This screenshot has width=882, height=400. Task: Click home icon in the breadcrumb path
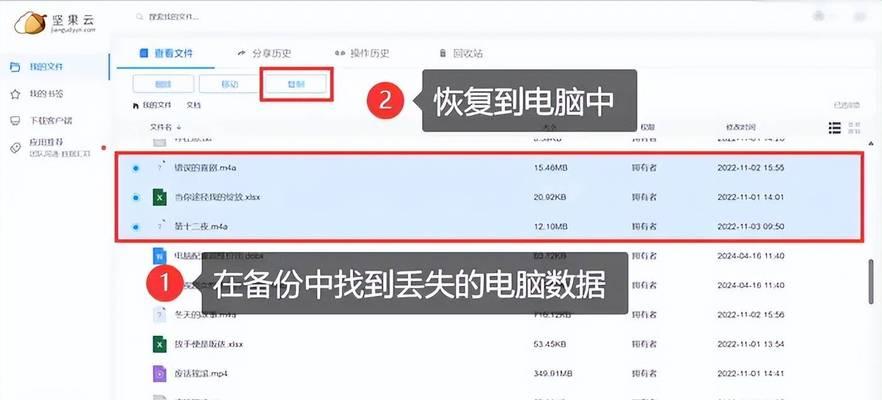[x=136, y=105]
